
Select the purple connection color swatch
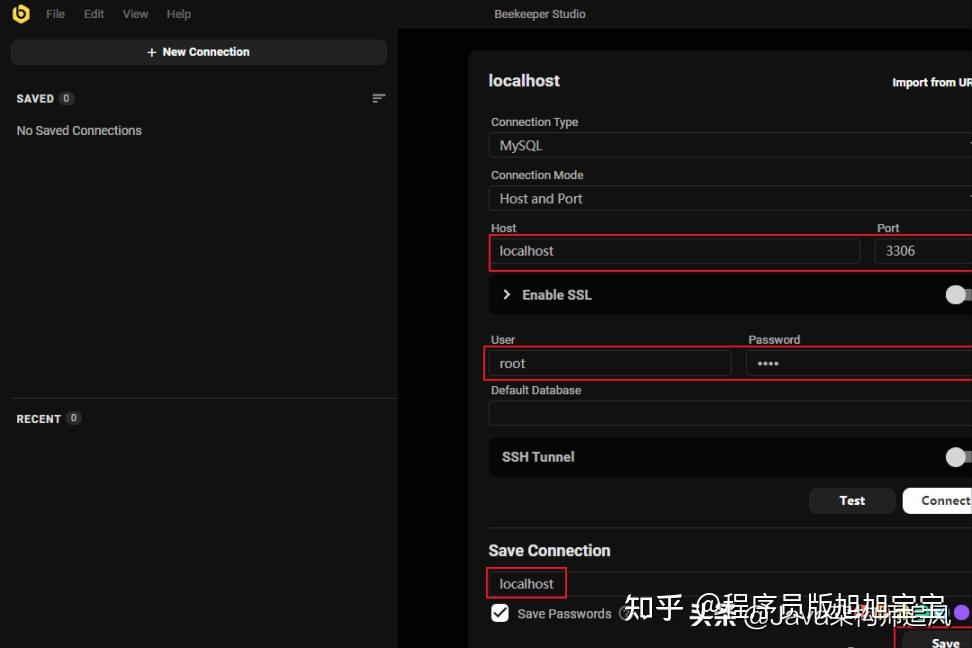[x=961, y=613]
